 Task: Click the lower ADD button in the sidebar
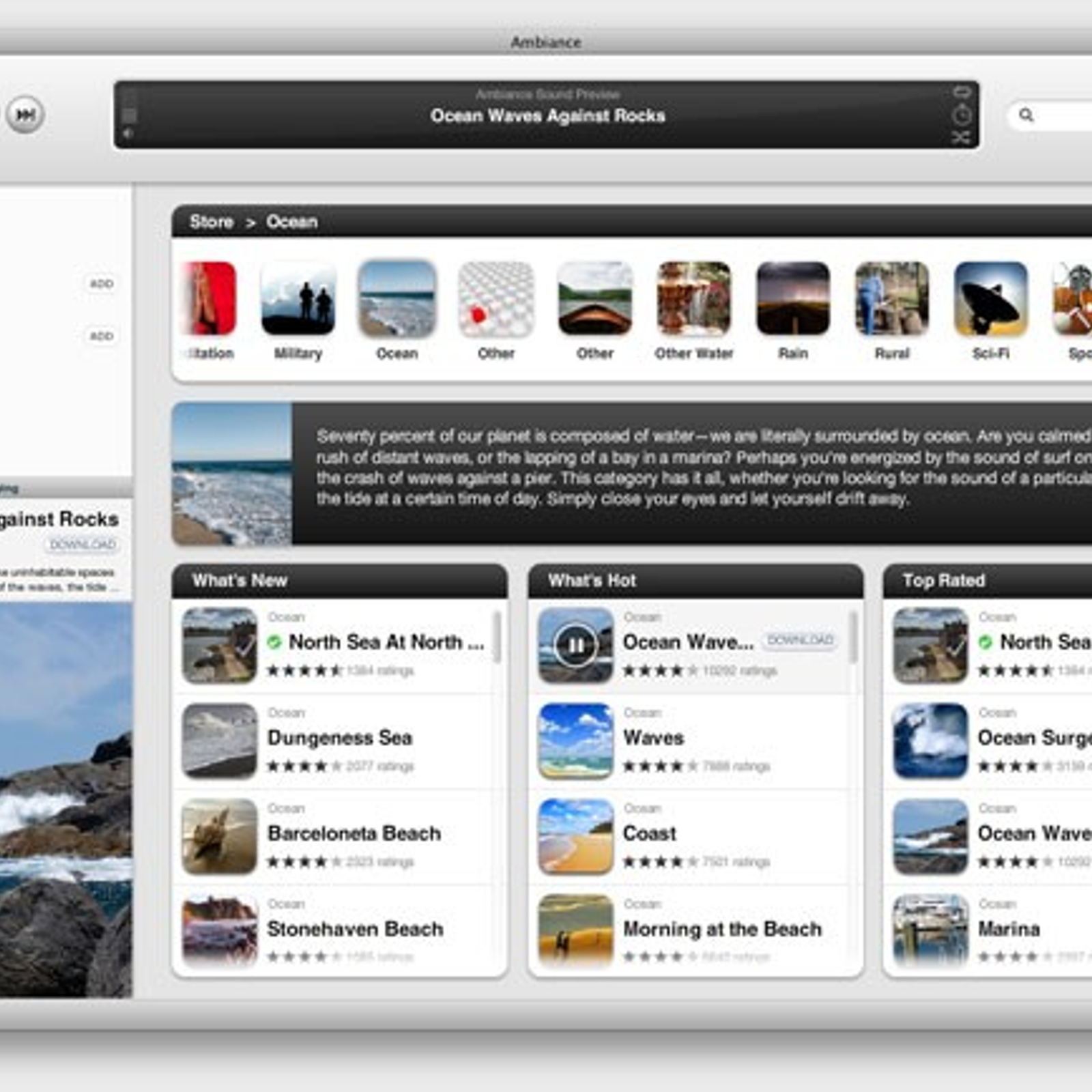click(x=102, y=336)
